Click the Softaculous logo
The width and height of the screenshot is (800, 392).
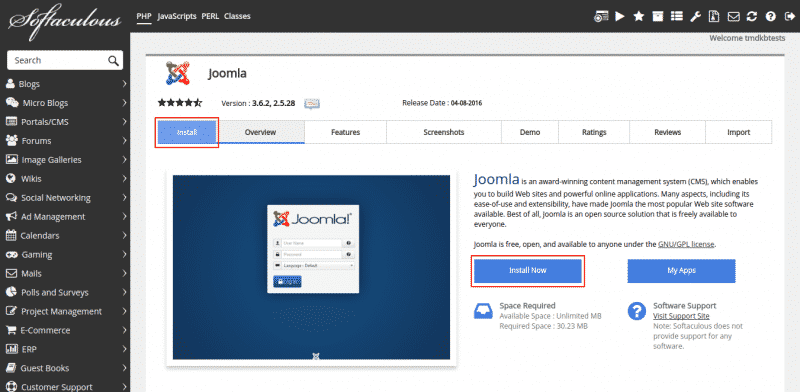click(x=65, y=22)
